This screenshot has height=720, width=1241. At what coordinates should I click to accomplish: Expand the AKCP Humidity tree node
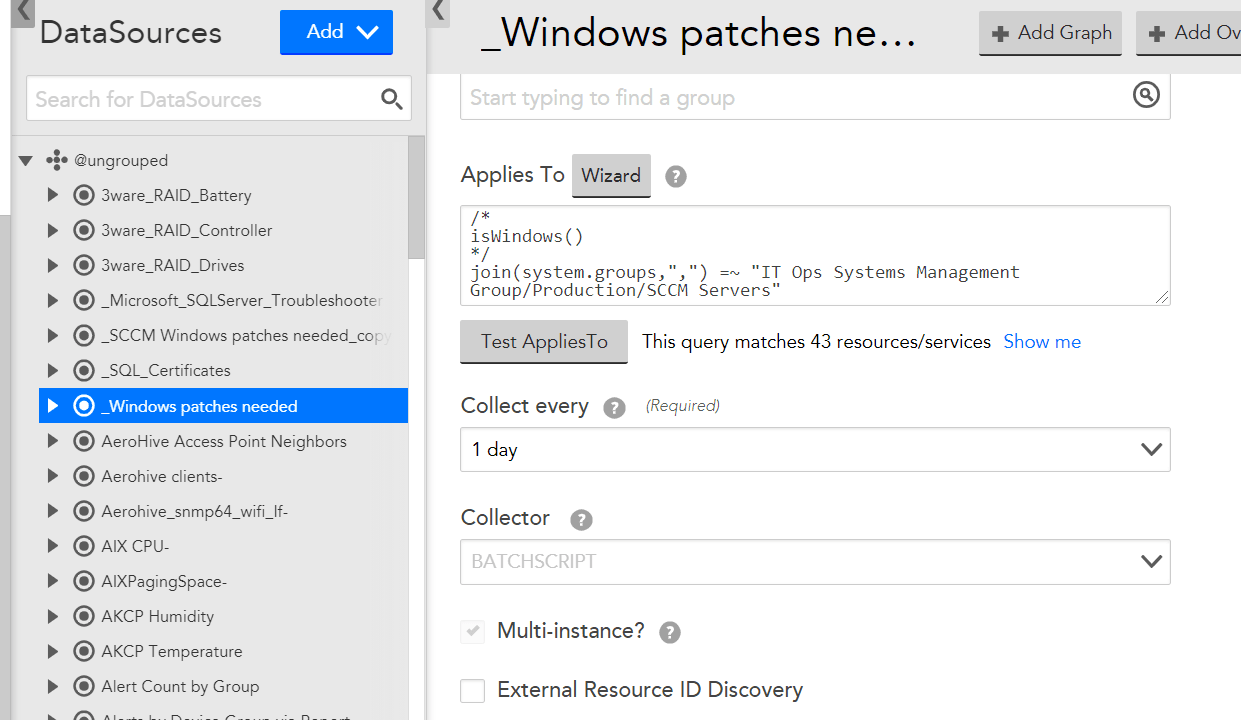[x=53, y=616]
